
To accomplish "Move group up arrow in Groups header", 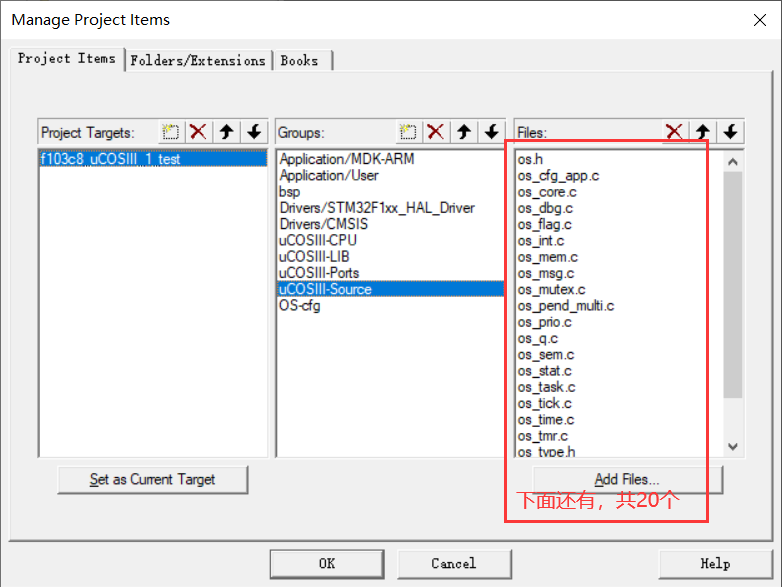I will tap(464, 132).
